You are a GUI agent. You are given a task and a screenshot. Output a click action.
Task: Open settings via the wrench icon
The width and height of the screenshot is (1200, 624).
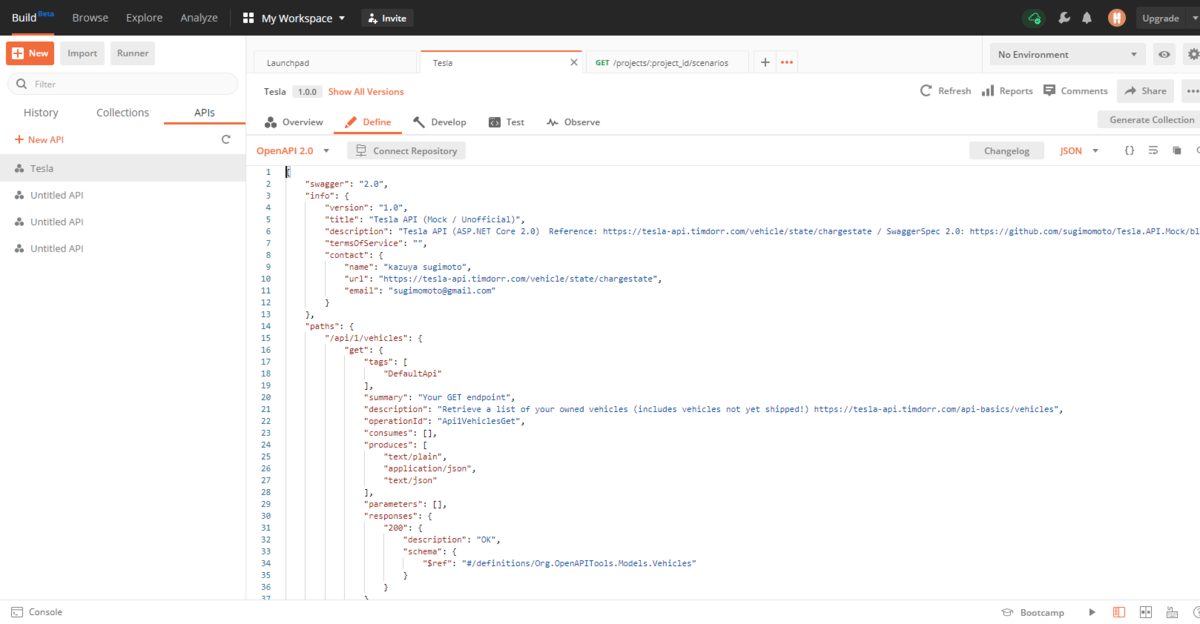[1064, 18]
